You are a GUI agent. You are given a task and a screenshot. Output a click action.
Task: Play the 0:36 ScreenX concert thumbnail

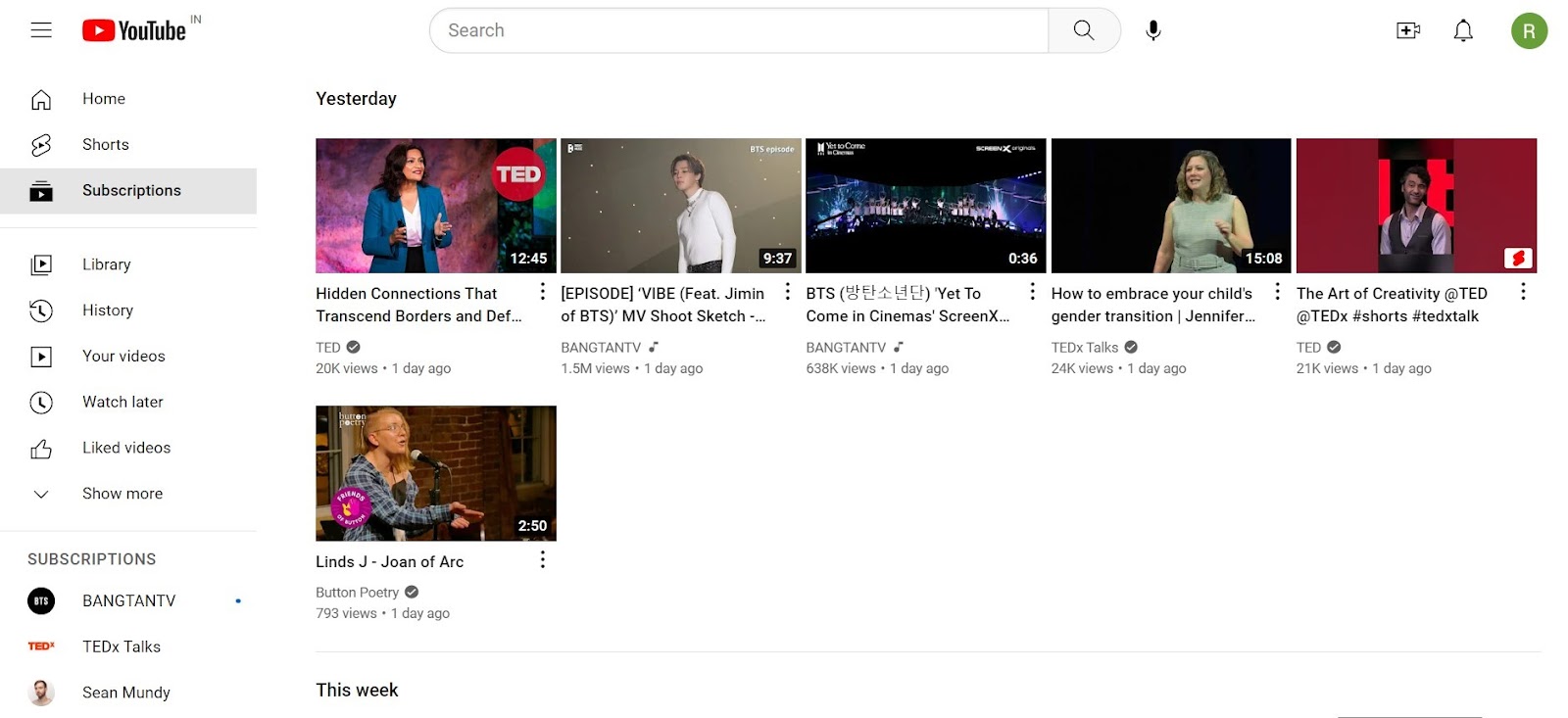(x=926, y=206)
